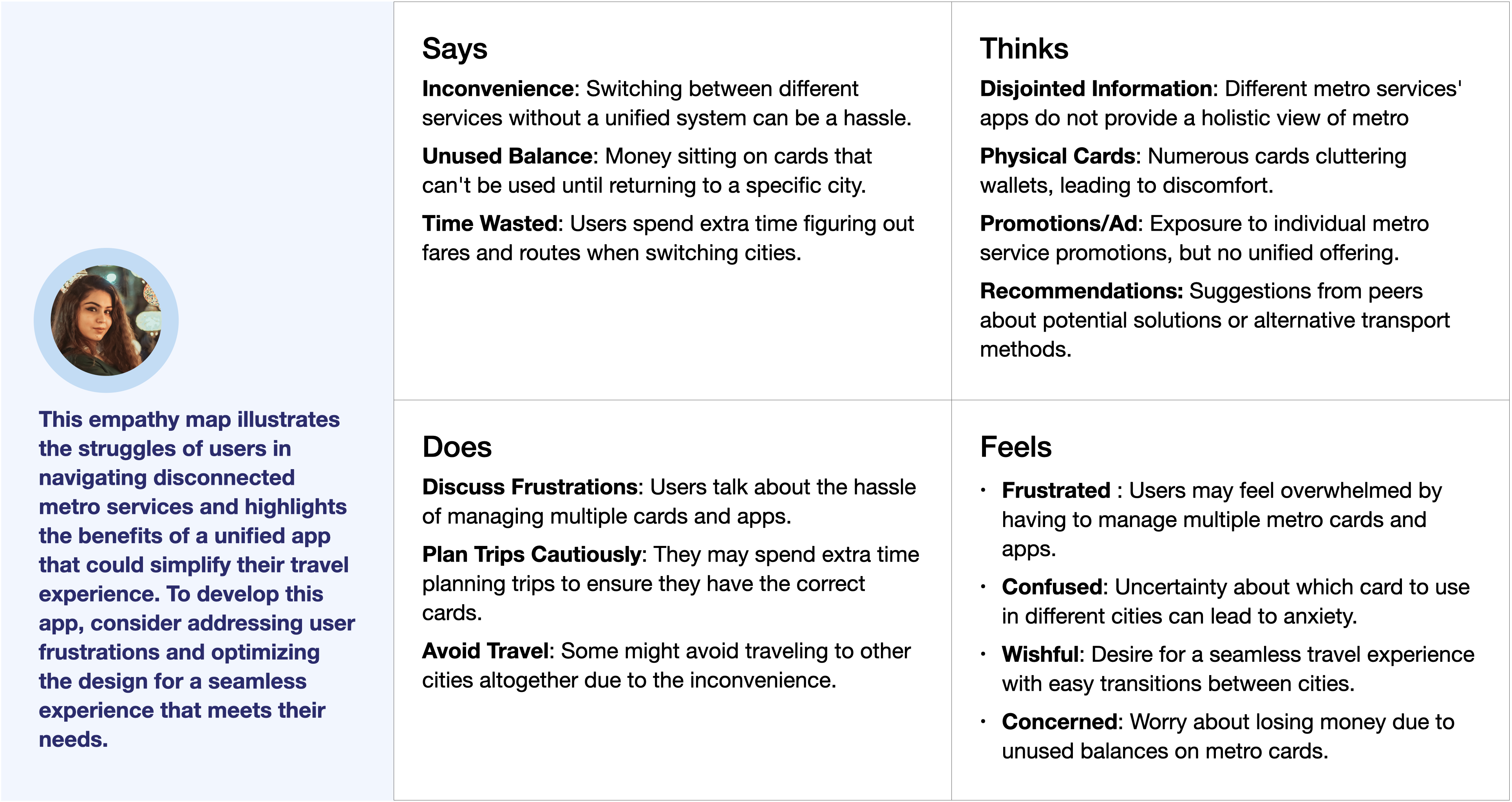Select the 'Does' quadrant heading
The height and width of the screenshot is (802, 1512).
point(457,447)
